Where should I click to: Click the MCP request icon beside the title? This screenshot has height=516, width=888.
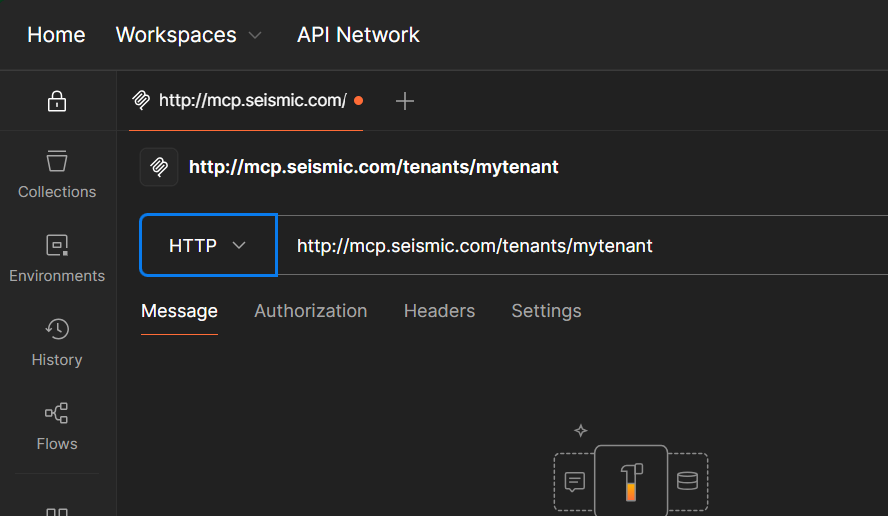(x=159, y=167)
